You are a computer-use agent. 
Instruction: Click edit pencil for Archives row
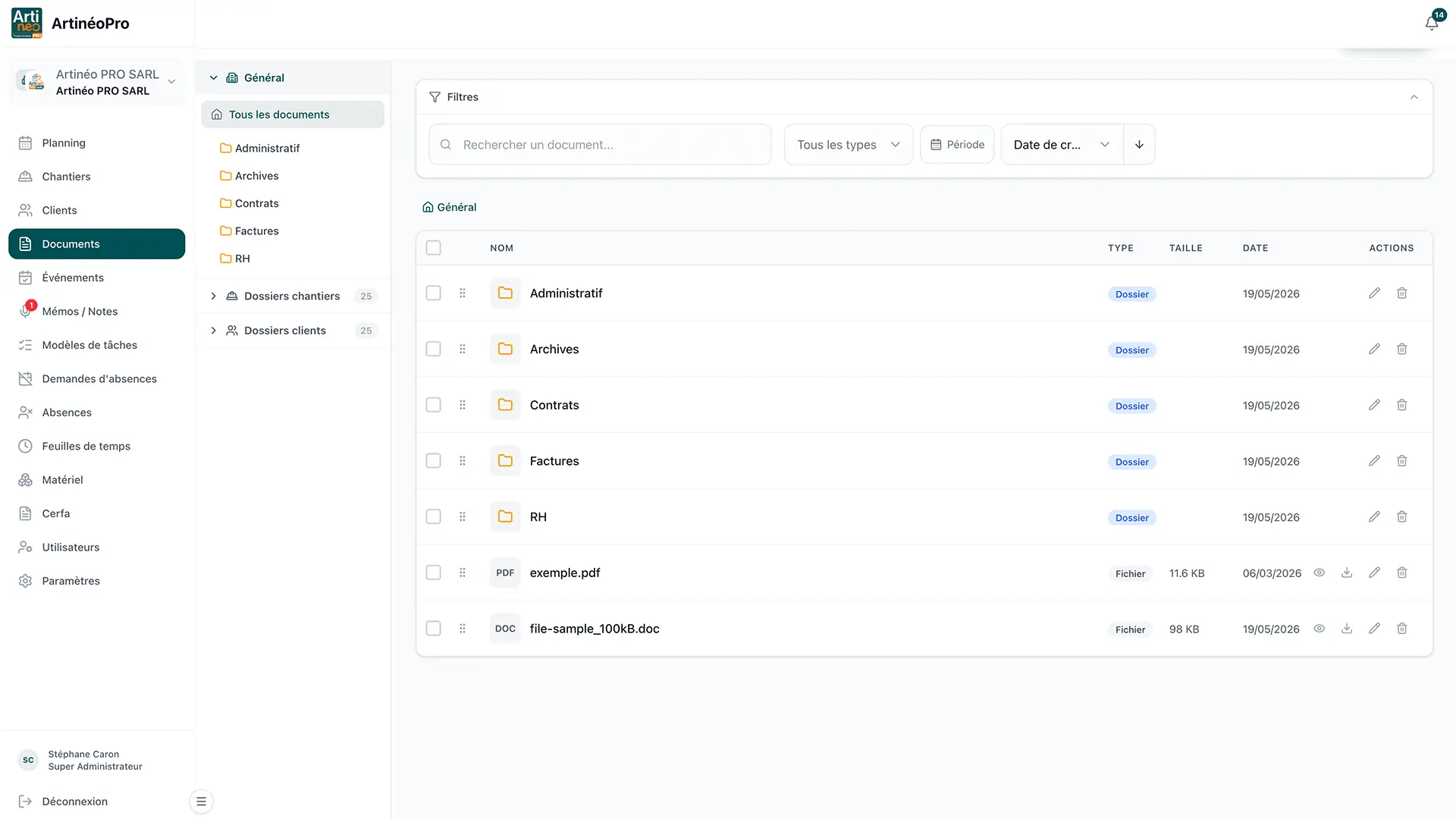click(x=1374, y=349)
